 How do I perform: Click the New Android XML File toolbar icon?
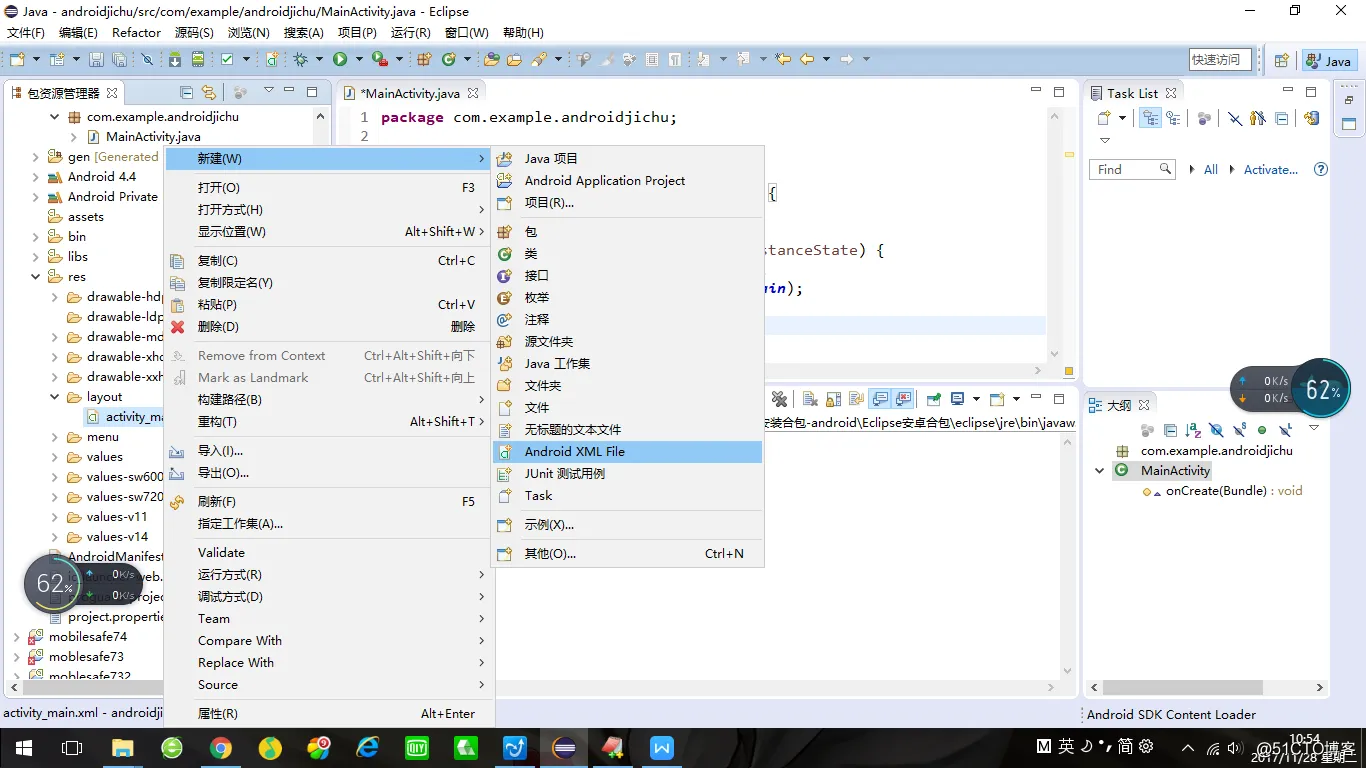(x=272, y=60)
